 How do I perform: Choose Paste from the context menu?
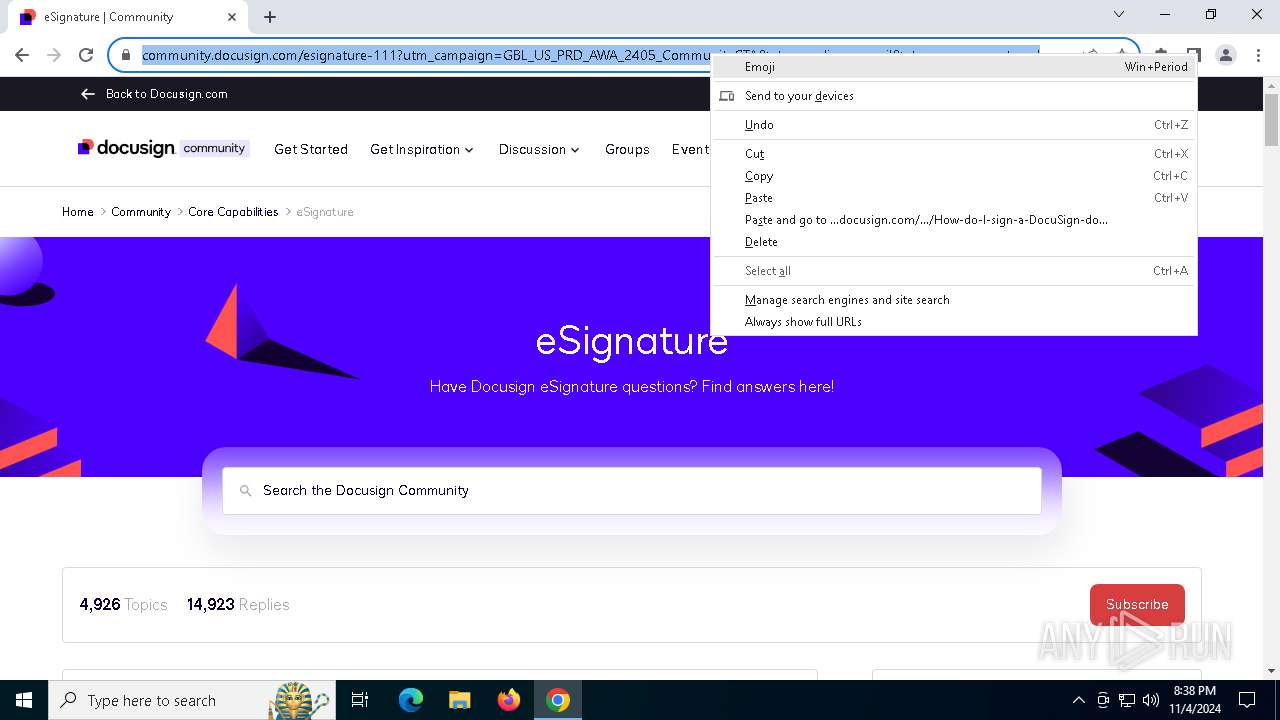[954, 198]
